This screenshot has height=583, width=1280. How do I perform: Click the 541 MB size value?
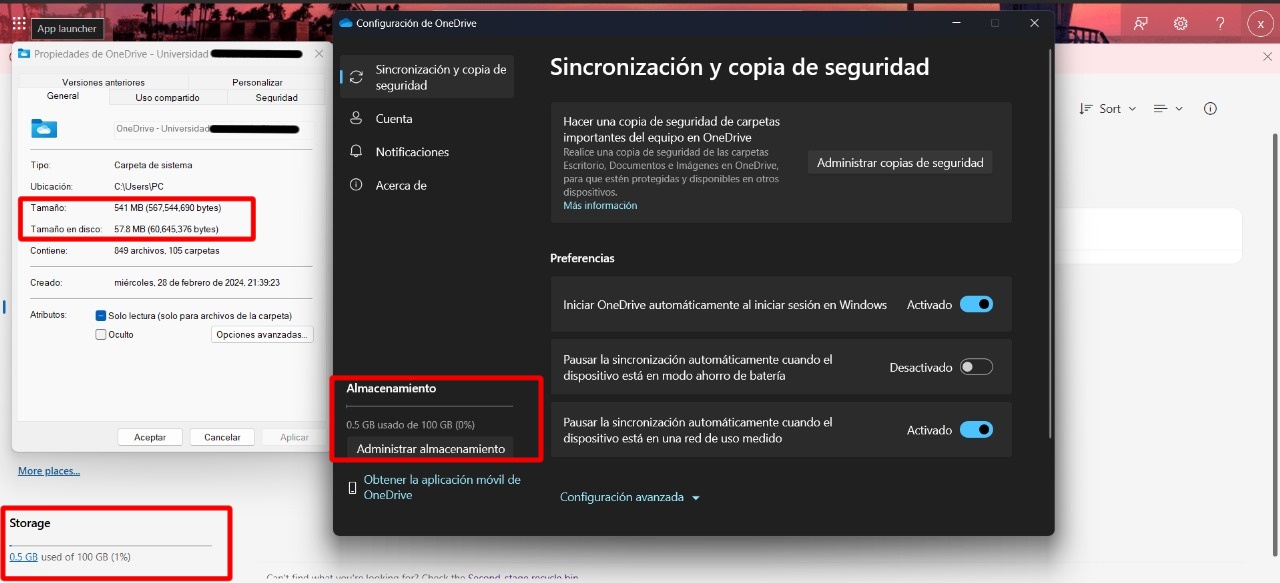tap(168, 208)
